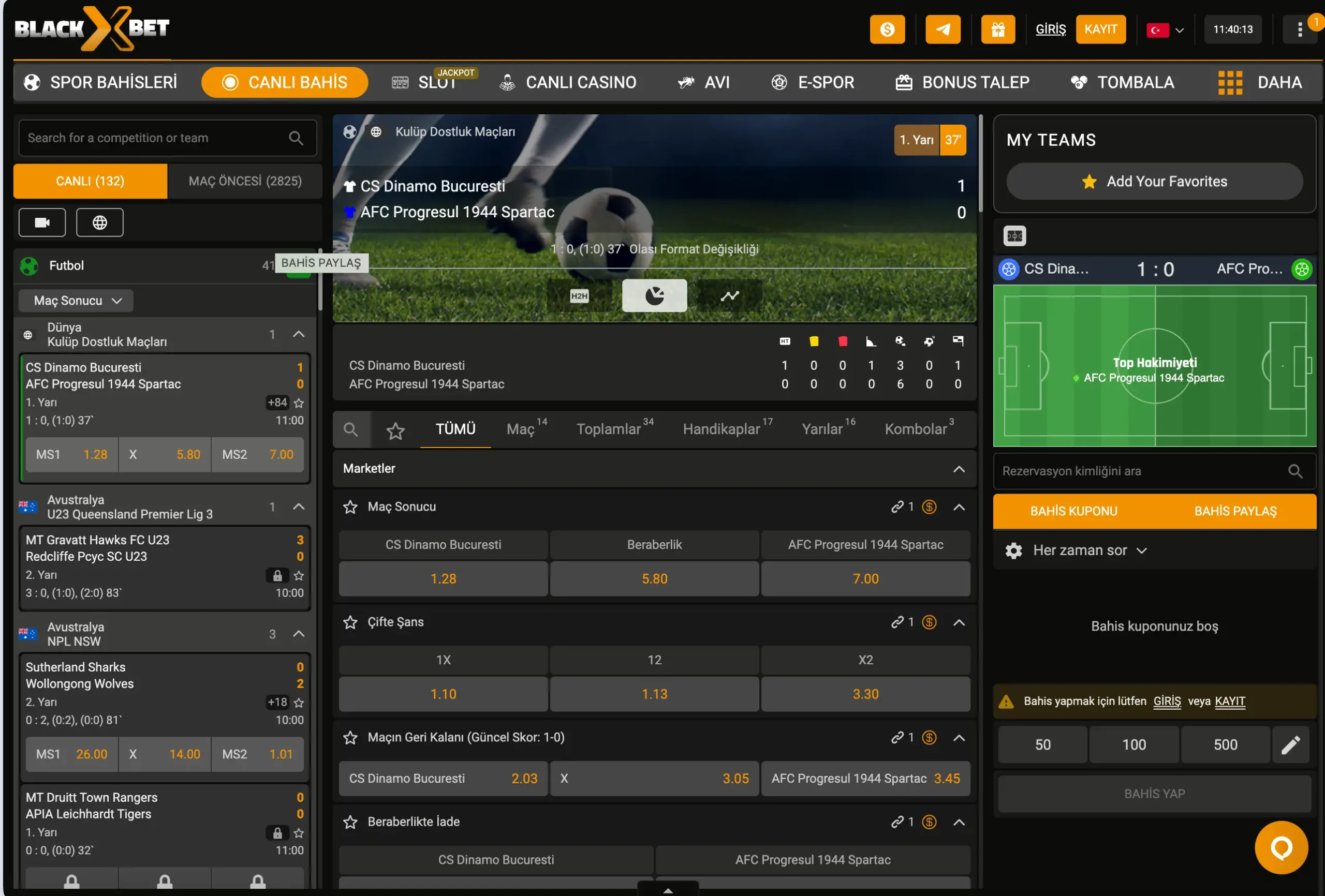Click the BlackXBet logo

click(92, 28)
